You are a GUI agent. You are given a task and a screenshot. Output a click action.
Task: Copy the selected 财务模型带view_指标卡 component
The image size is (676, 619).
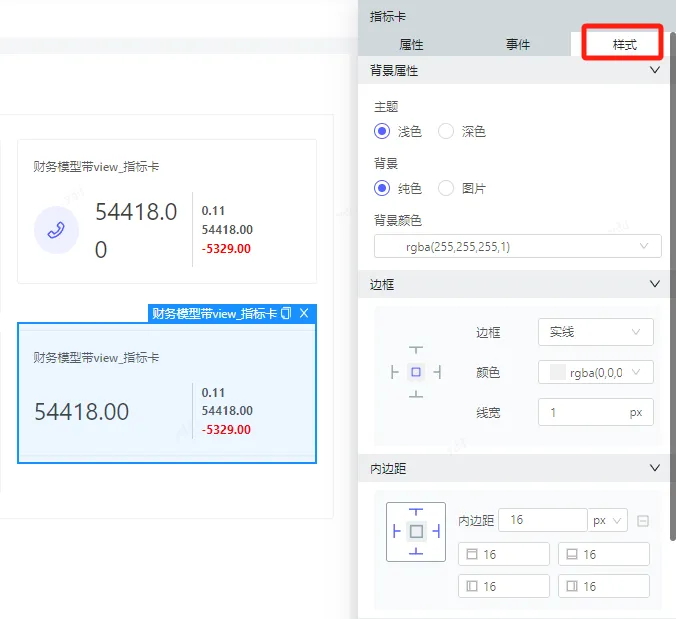pyautogui.click(x=286, y=313)
